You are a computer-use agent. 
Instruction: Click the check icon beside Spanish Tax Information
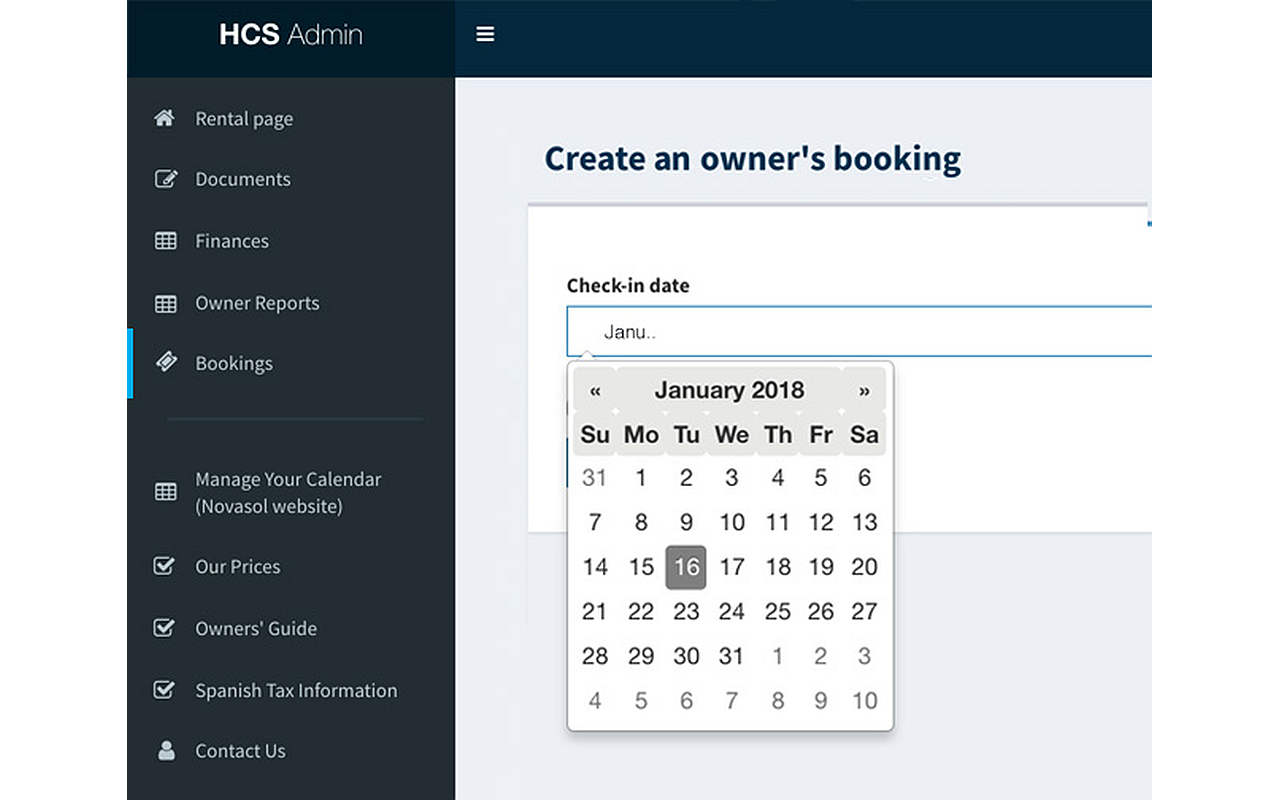click(164, 690)
